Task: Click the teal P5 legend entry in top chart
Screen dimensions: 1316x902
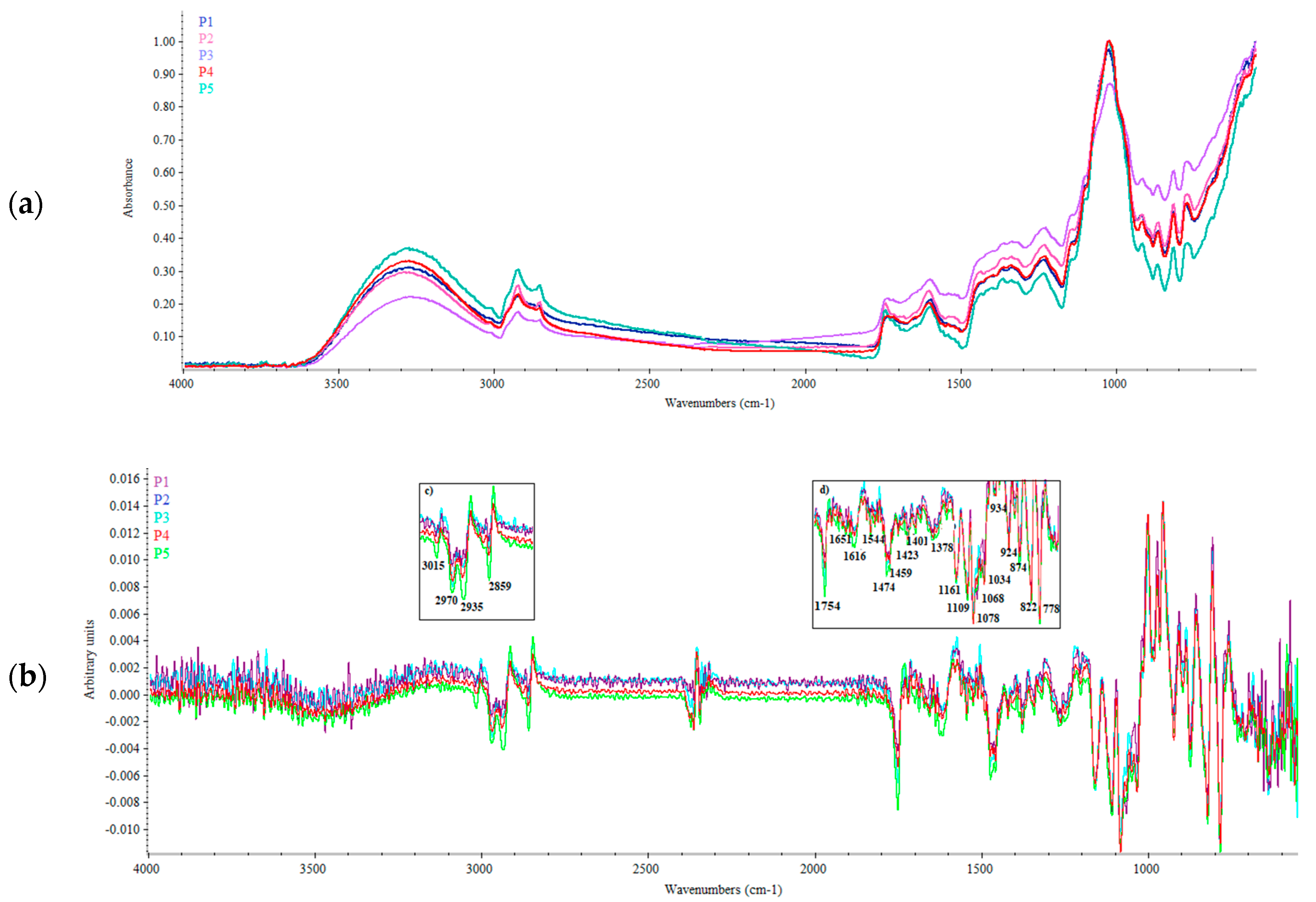Action: pos(206,89)
